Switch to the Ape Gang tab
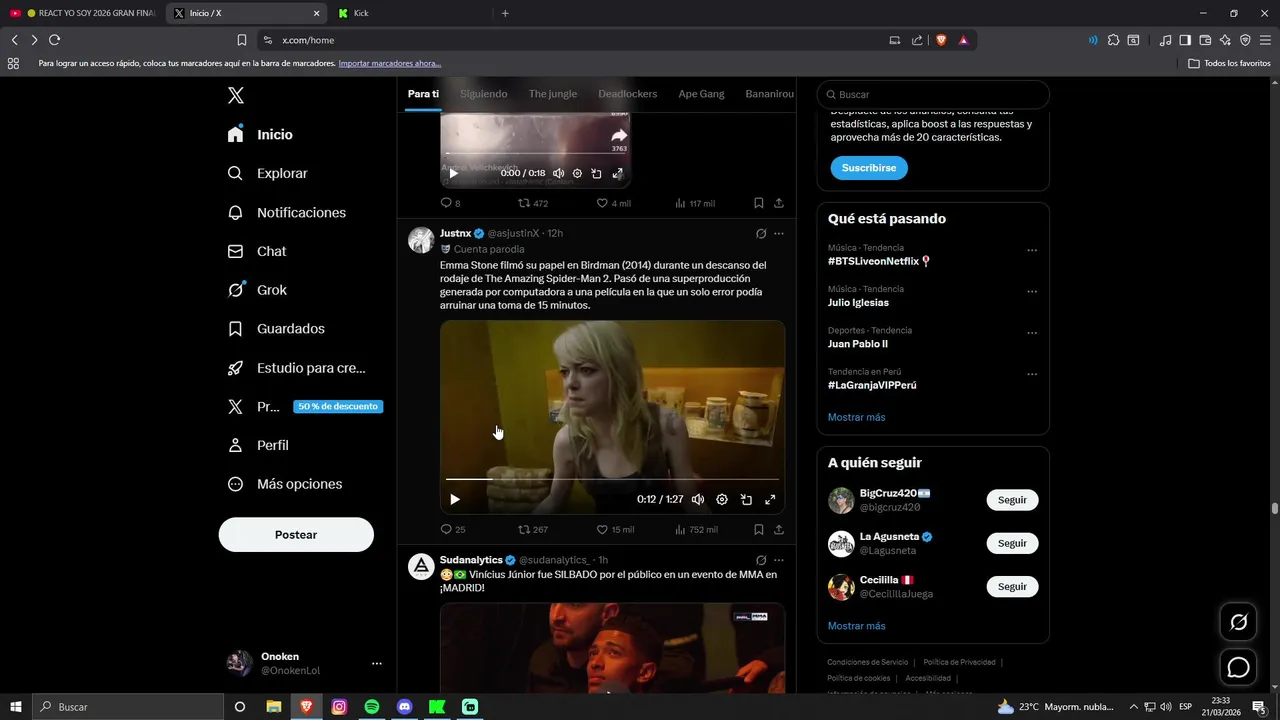1280x720 pixels. (701, 94)
